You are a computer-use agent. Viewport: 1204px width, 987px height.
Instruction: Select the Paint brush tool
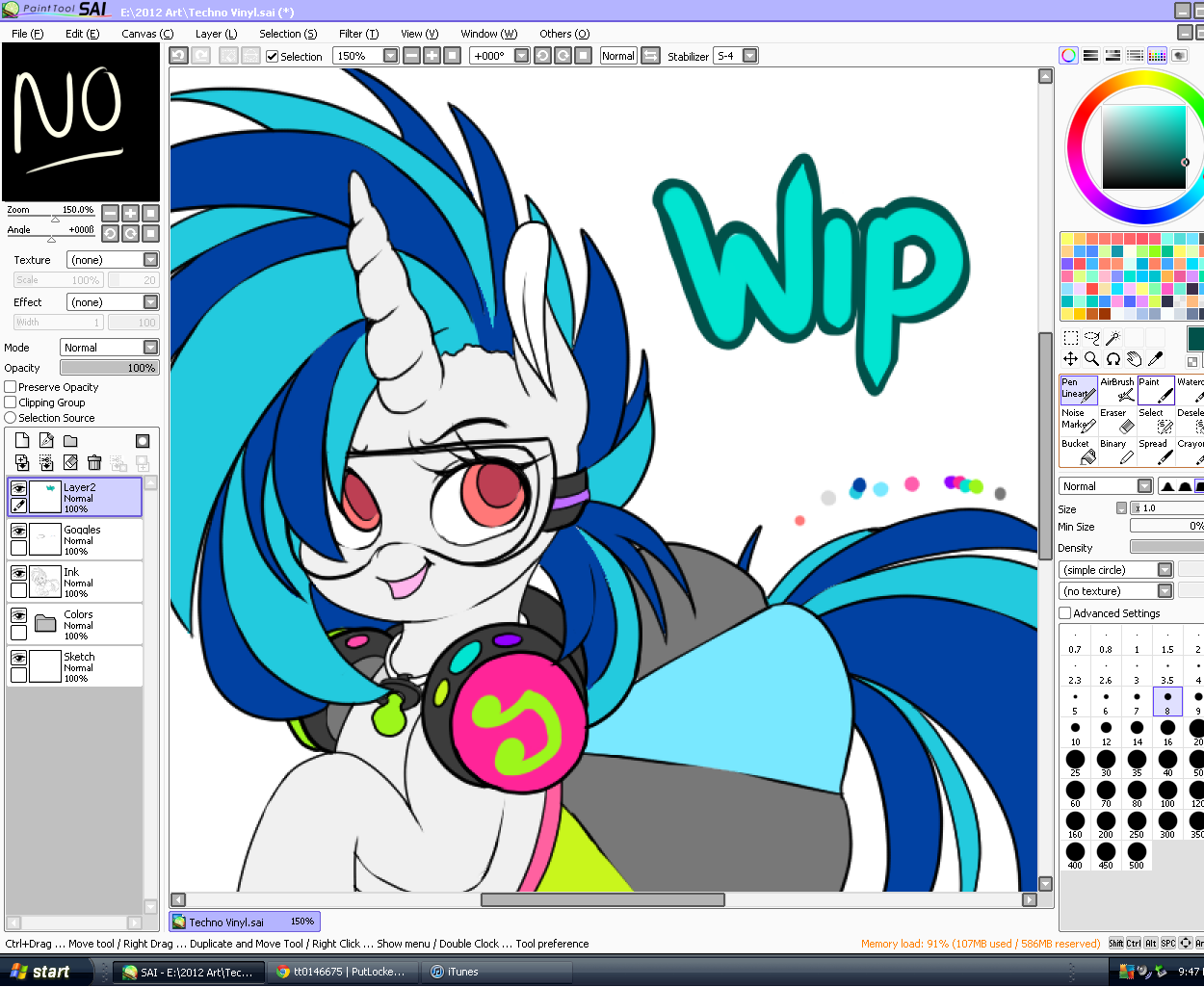(x=1156, y=390)
